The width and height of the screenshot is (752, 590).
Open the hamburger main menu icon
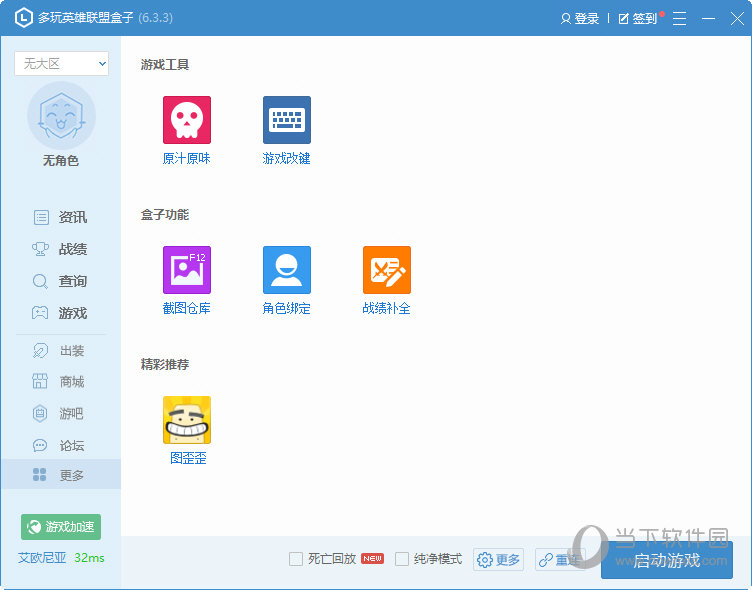click(679, 19)
